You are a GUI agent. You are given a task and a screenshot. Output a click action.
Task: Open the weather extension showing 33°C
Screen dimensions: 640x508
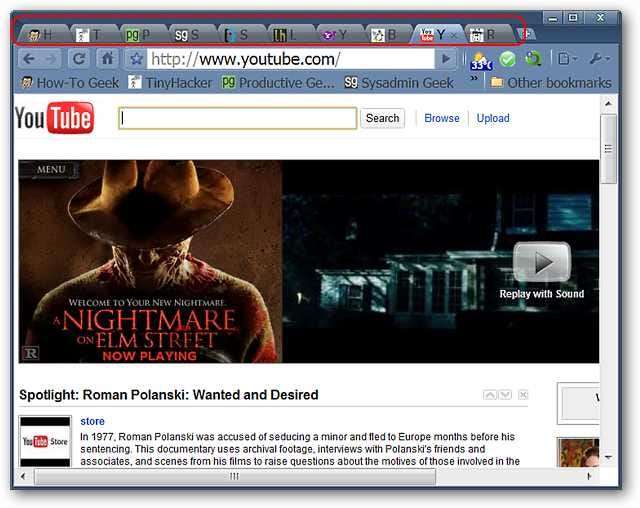tap(480, 60)
